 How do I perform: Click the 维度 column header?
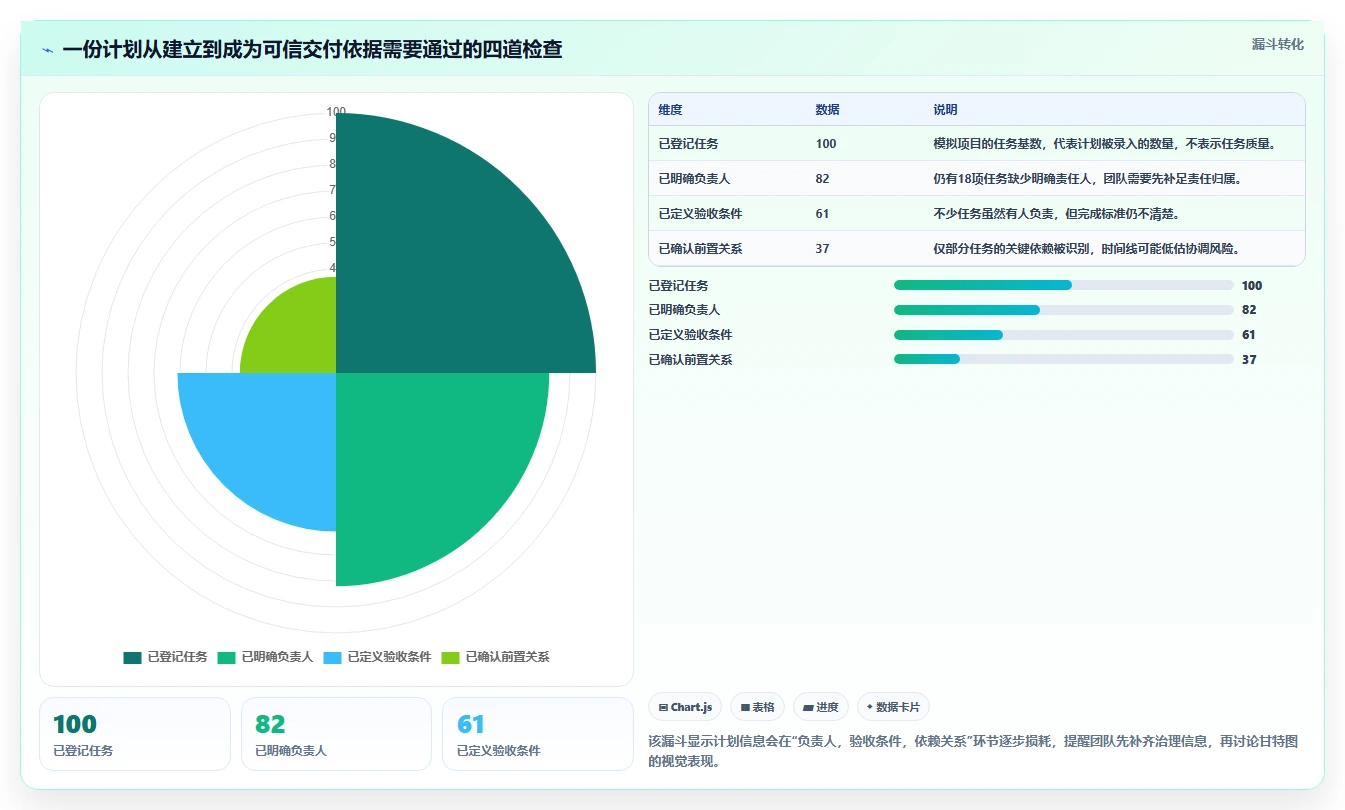[670, 109]
